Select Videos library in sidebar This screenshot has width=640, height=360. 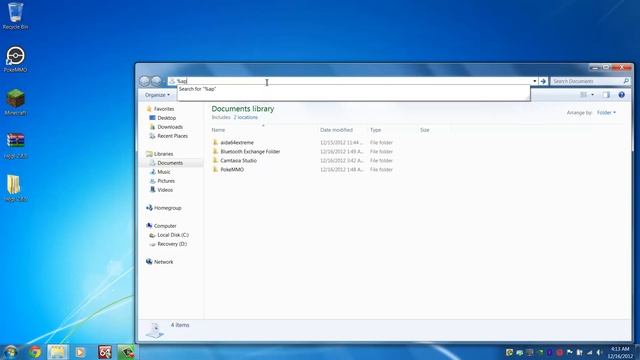165,190
